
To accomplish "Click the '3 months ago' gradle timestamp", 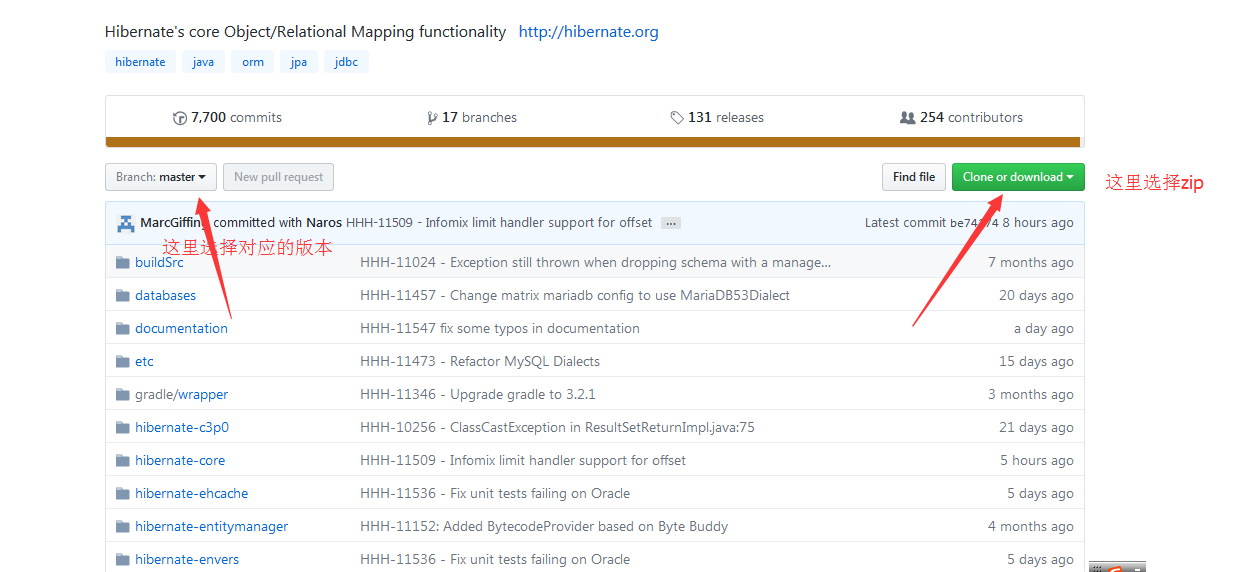I will 1031,395.
